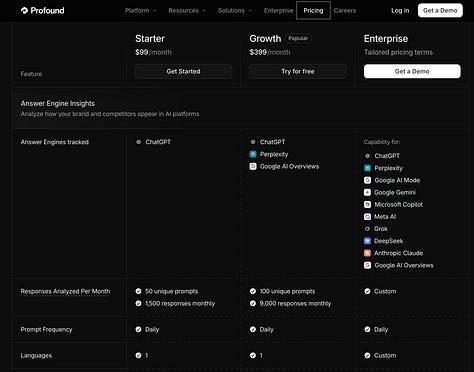
Task: Click the DeepSeek icon
Action: tap(367, 241)
